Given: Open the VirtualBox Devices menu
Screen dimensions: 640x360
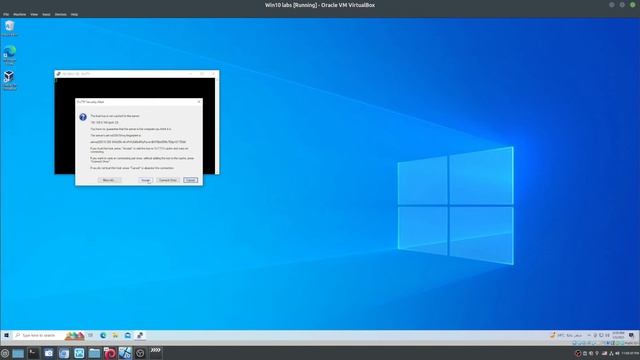Looking at the screenshot, I should (60, 14).
